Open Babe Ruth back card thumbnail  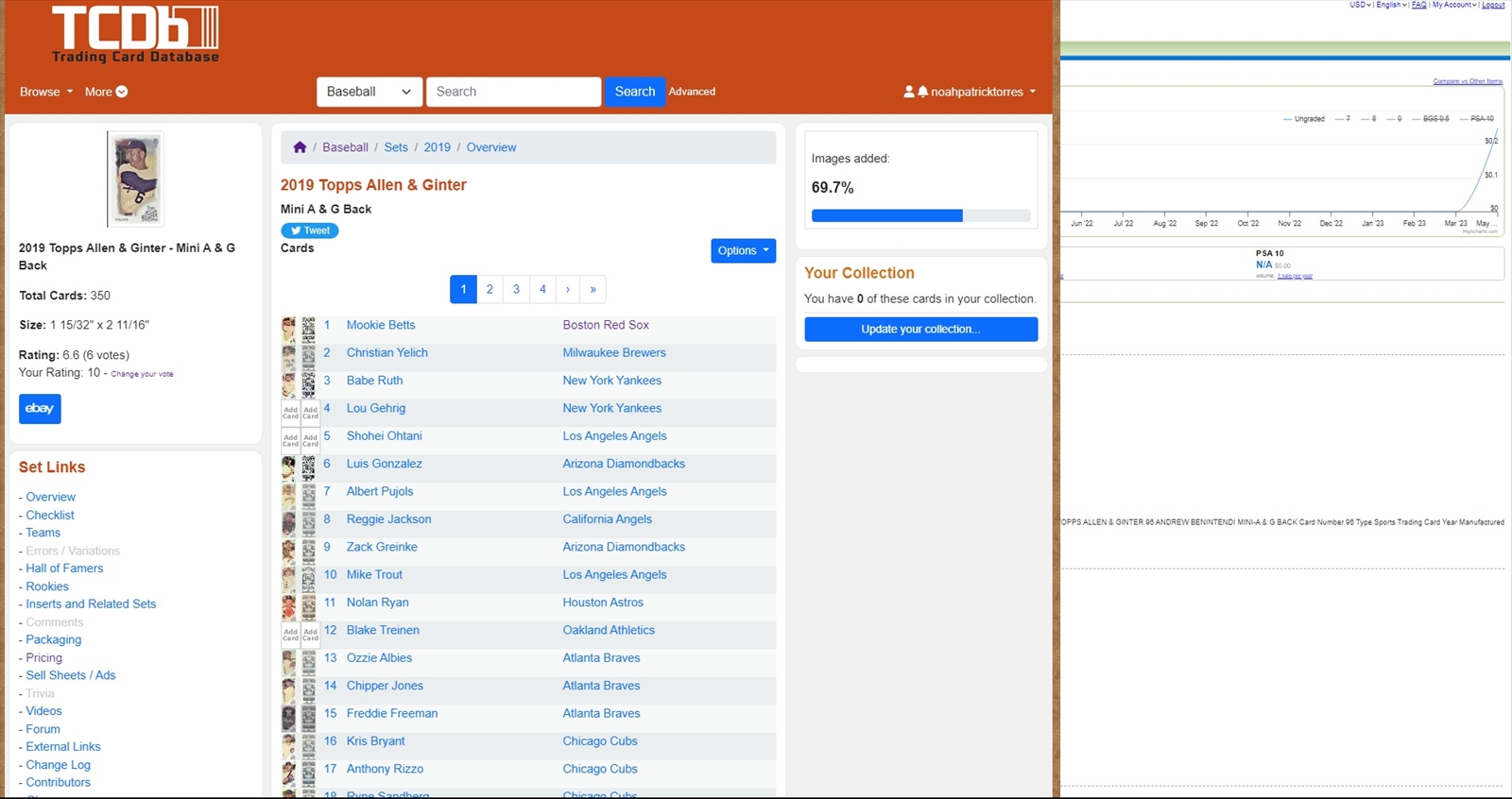(308, 385)
